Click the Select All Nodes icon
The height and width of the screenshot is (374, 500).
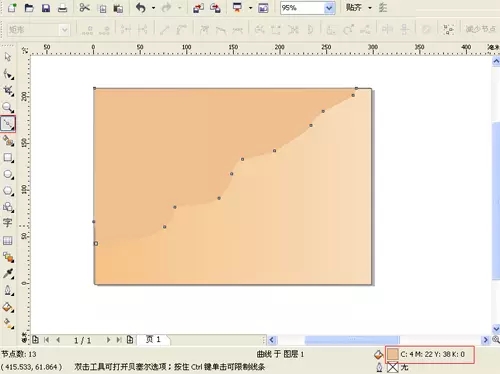[x=448, y=30]
